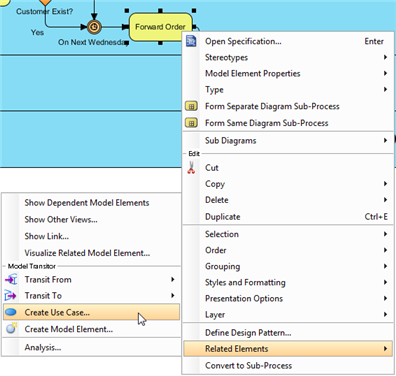396x376 pixels.
Task: Select Show Other Views
Action: tap(91, 219)
